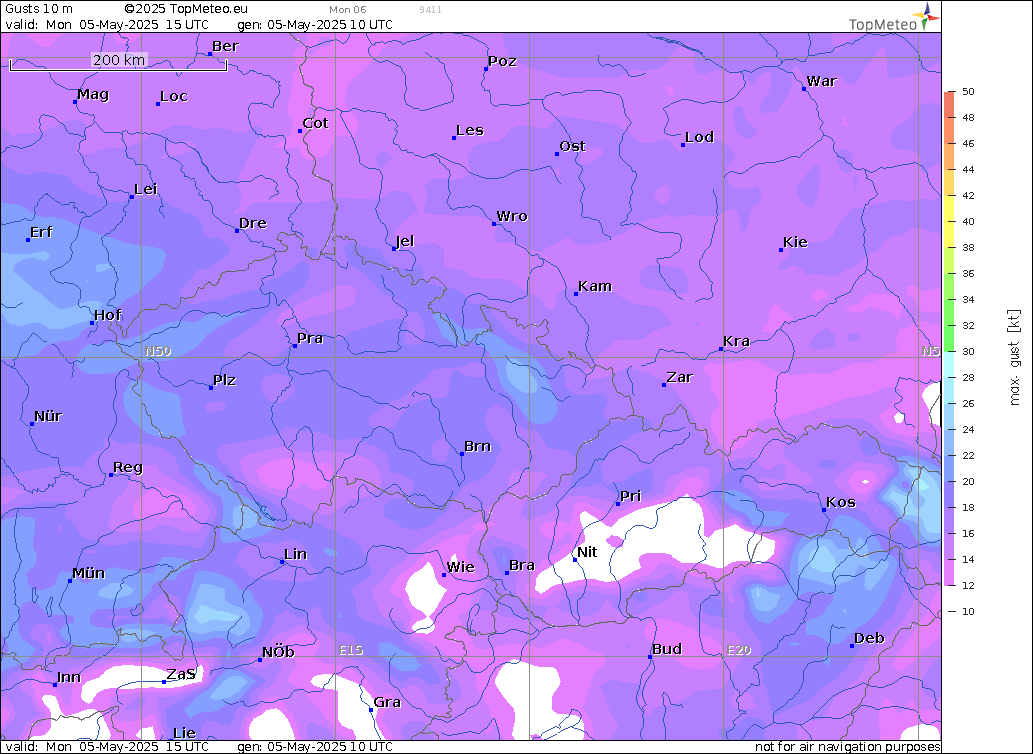Select the 'Gusts 10 m' title text
The image size is (1033, 754).
pyautogui.click(x=39, y=9)
